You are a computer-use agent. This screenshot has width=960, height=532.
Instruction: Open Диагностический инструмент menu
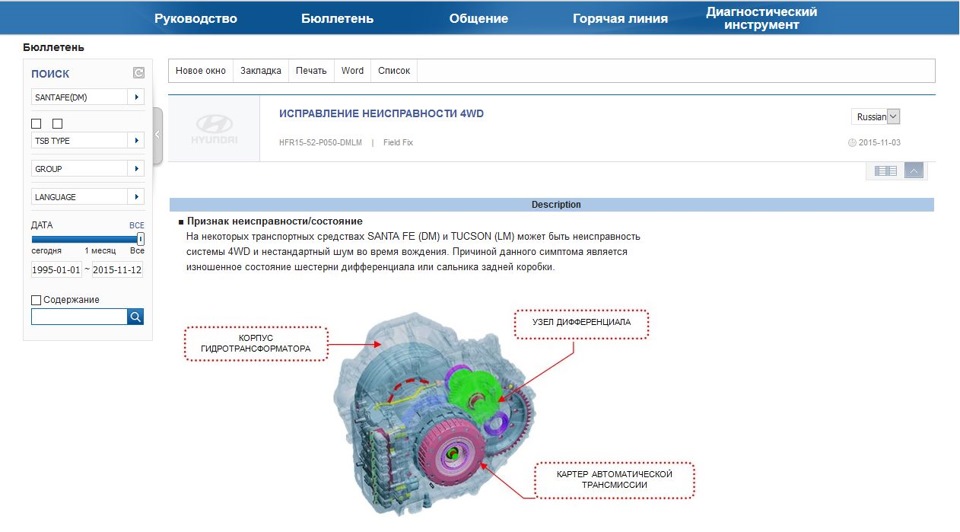point(761,18)
